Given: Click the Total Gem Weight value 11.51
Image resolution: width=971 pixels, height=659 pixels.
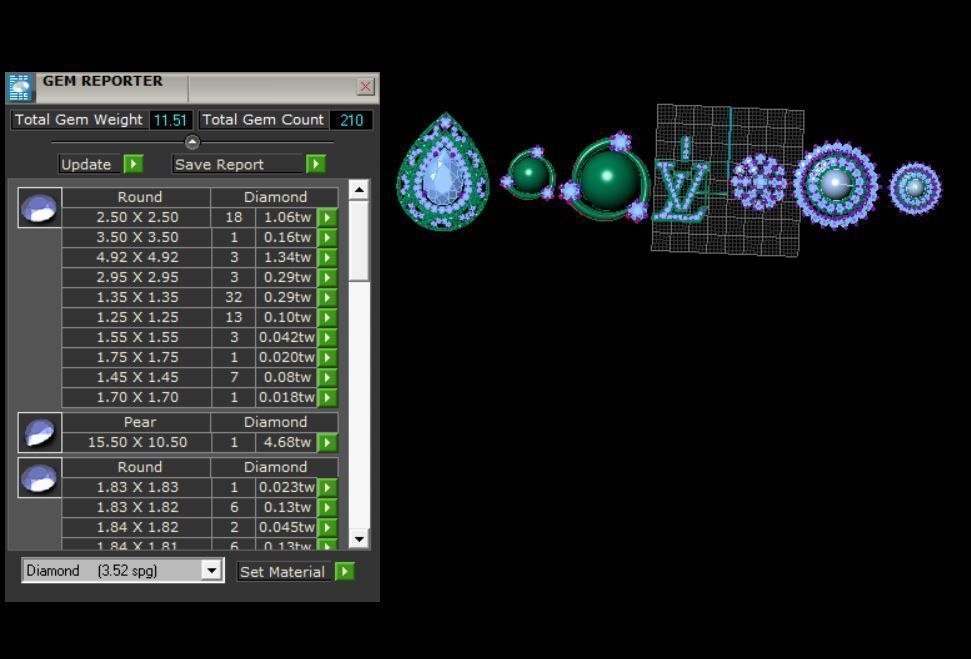Looking at the screenshot, I should 170,120.
